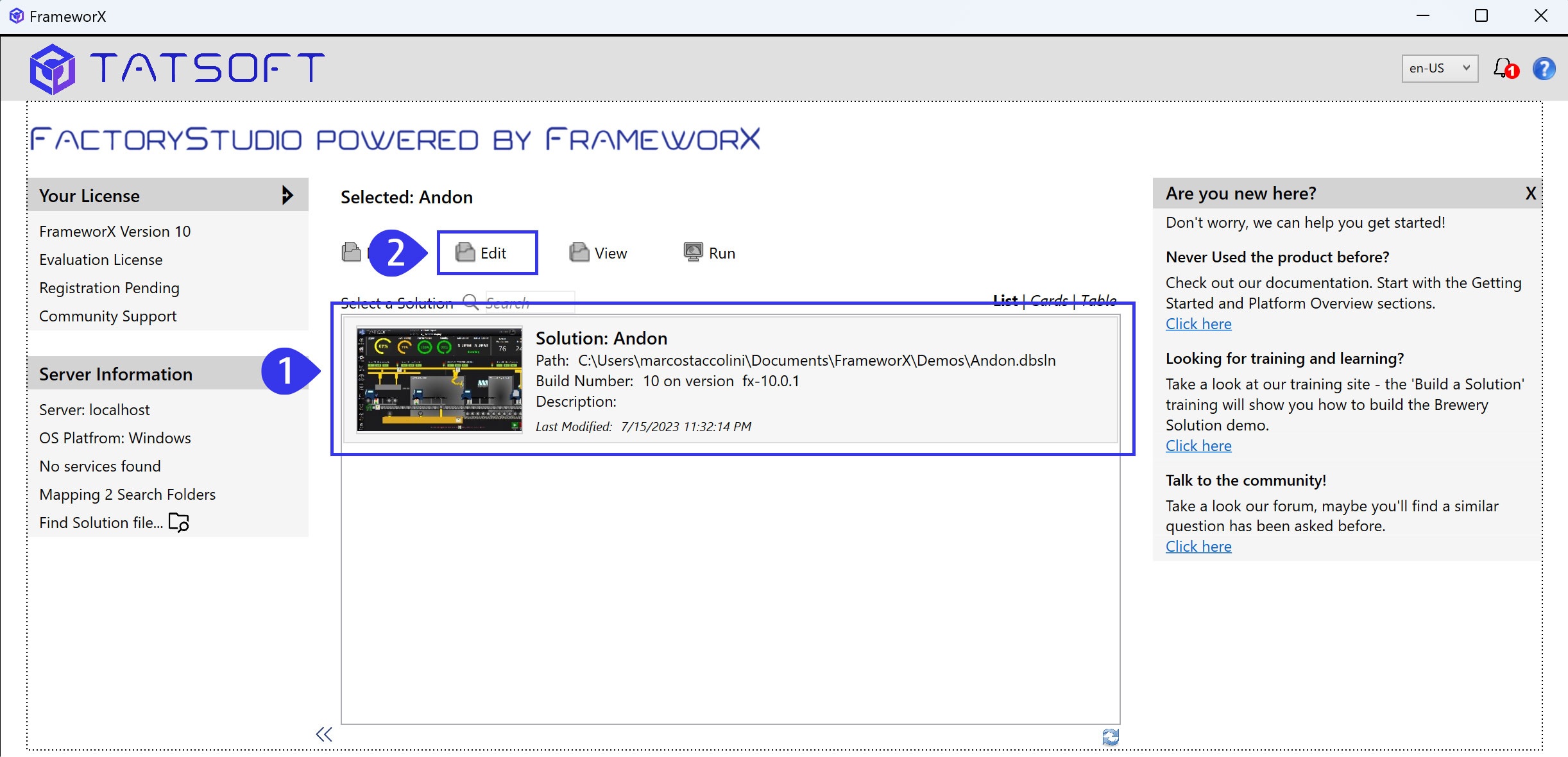Click 'Mapping 2 Search Folders'

[127, 495]
